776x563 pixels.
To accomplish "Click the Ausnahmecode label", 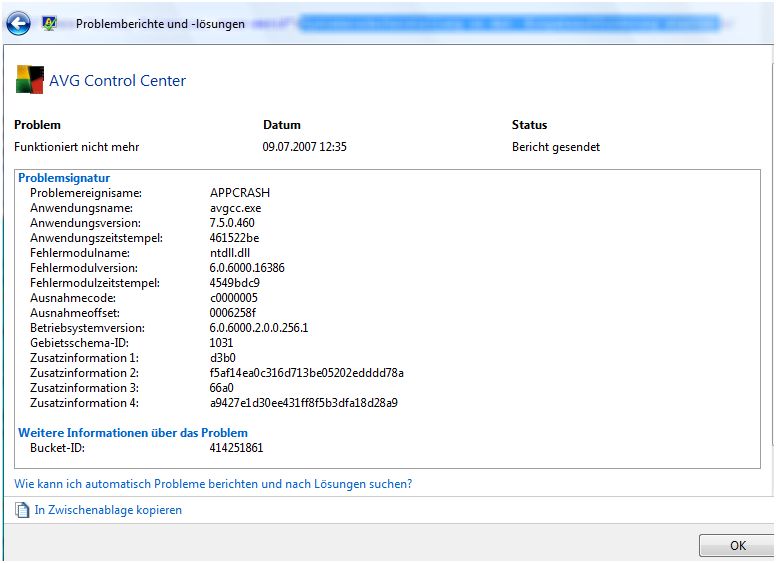I will [73, 298].
